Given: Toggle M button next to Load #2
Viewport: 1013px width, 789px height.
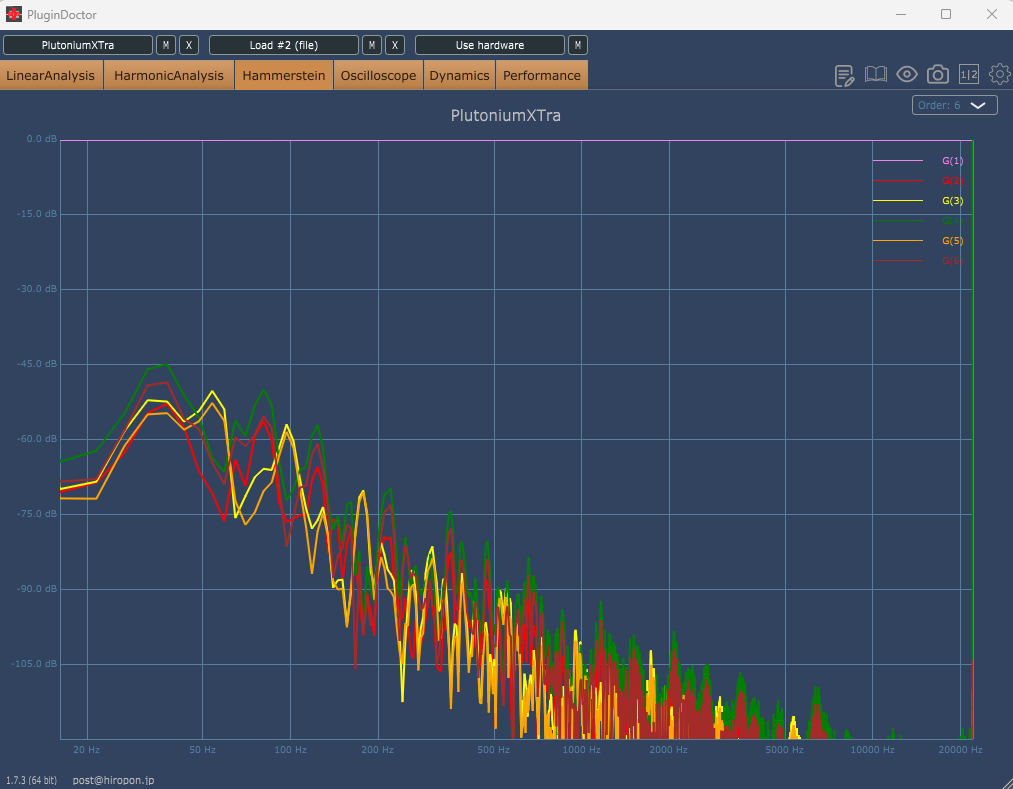Looking at the screenshot, I should [x=371, y=45].
